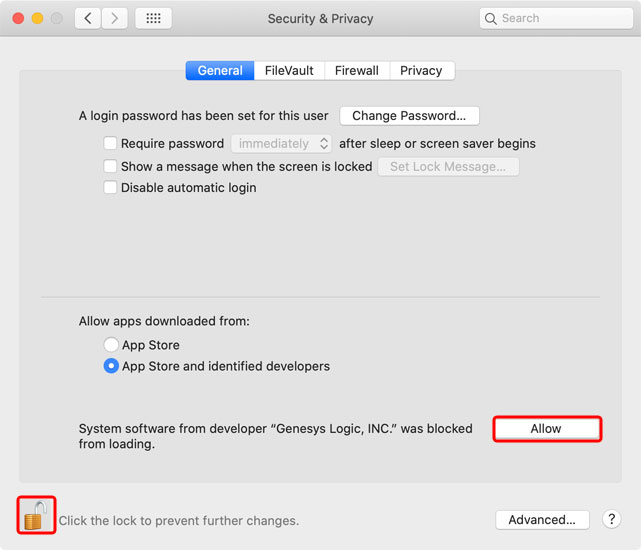641x550 pixels.
Task: Open the Advanced settings dialog
Action: pos(542,520)
